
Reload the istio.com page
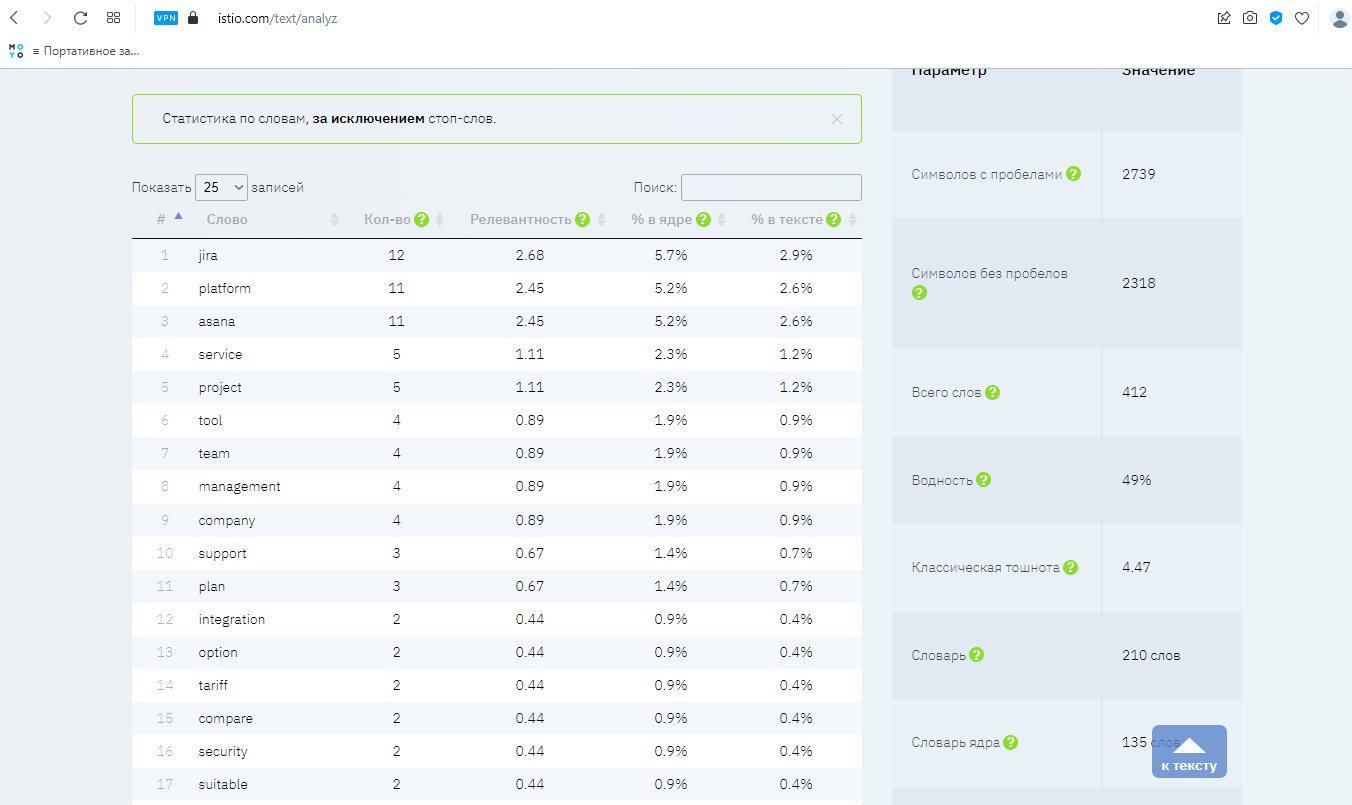click(x=81, y=18)
